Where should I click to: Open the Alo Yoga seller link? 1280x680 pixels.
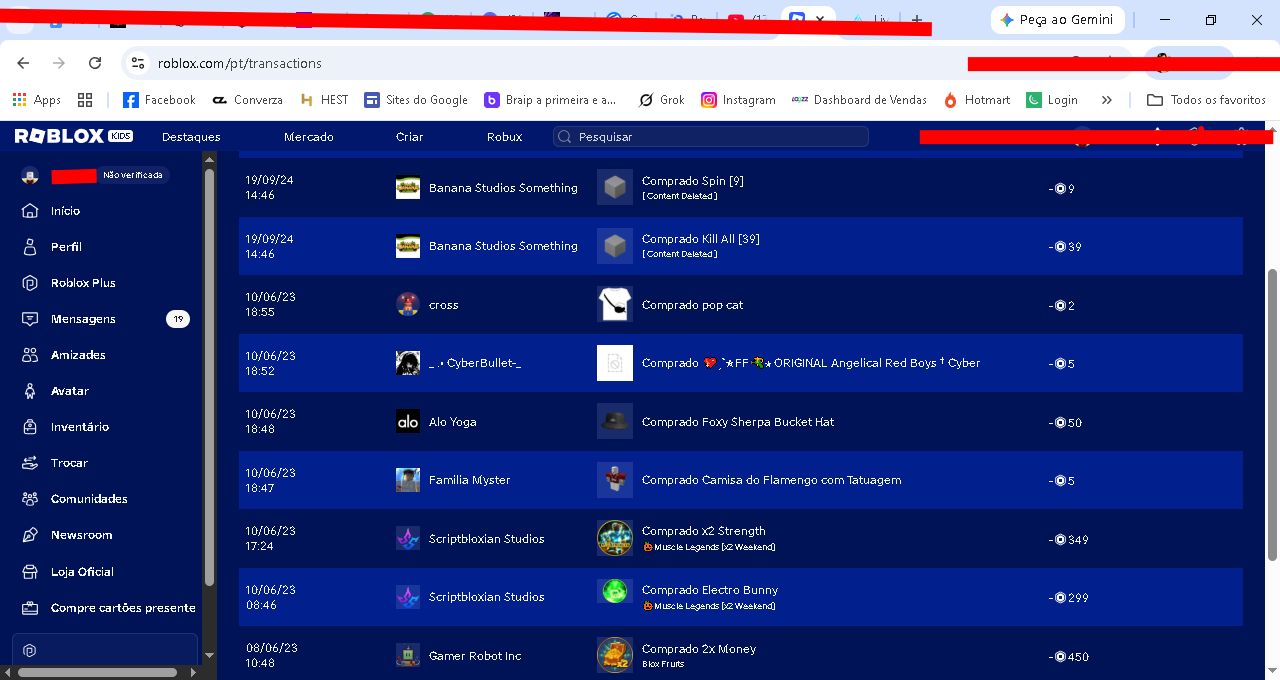(452, 422)
